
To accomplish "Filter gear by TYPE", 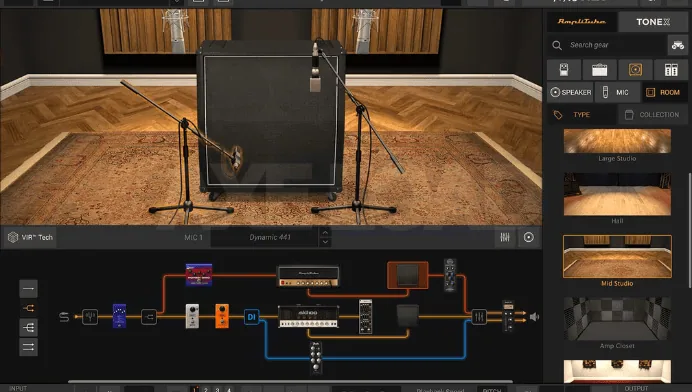I will tap(581, 115).
